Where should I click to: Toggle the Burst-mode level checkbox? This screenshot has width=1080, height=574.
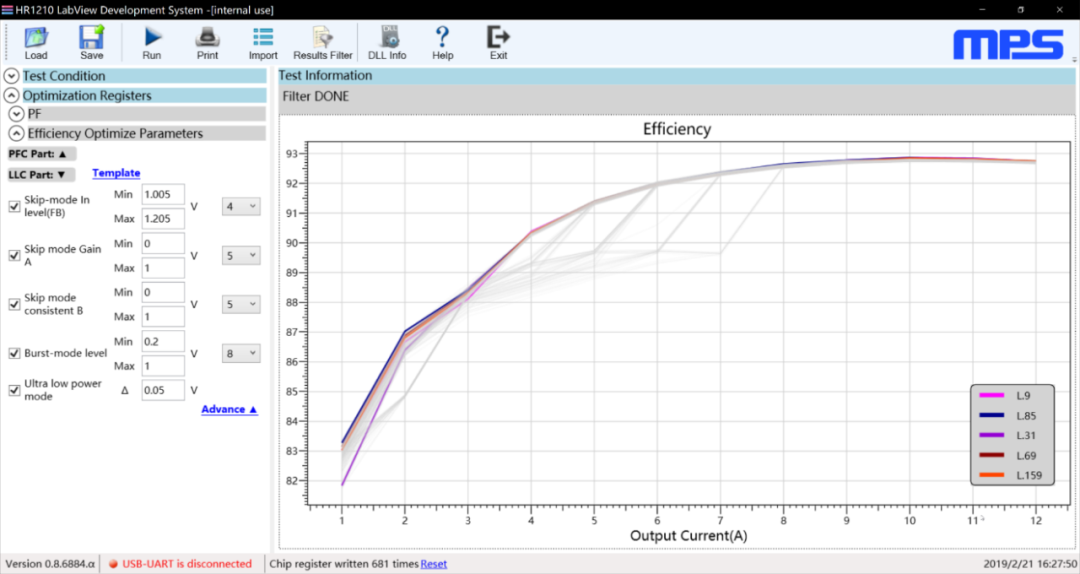(x=14, y=353)
